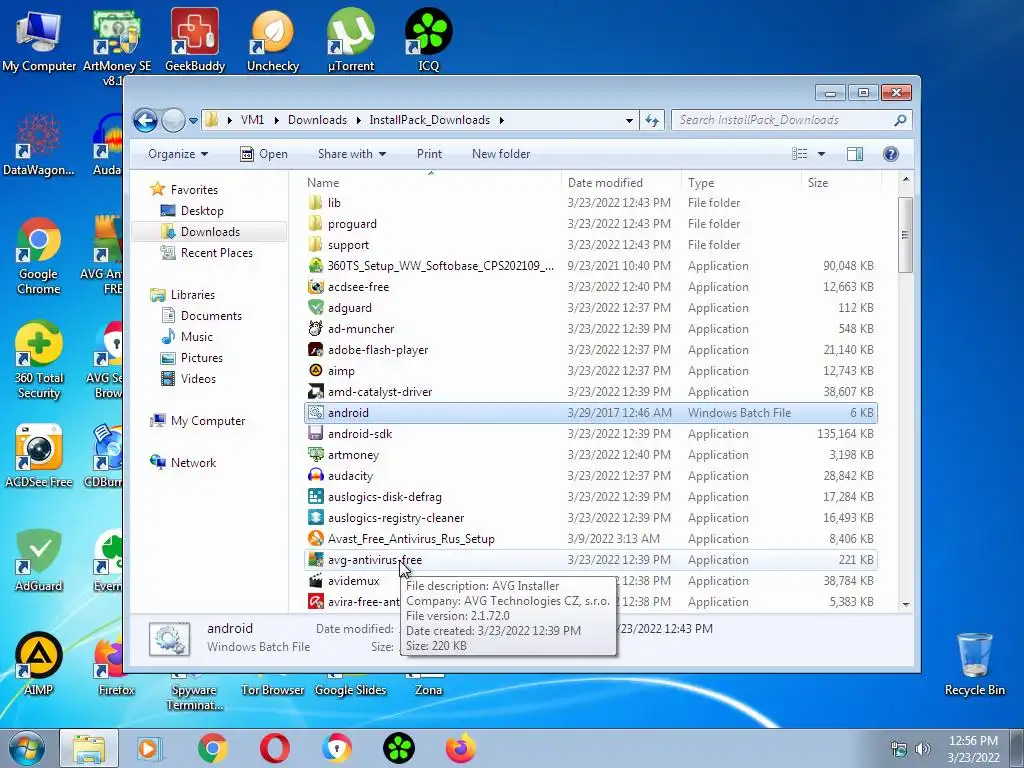Open the Videos library
1024x768 pixels.
pyautogui.click(x=198, y=379)
